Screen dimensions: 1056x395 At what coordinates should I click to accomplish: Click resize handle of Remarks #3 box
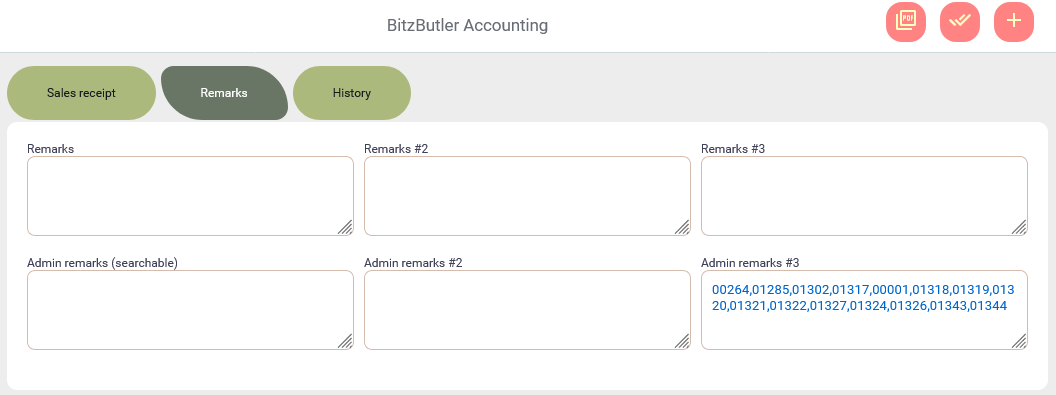[1020, 227]
